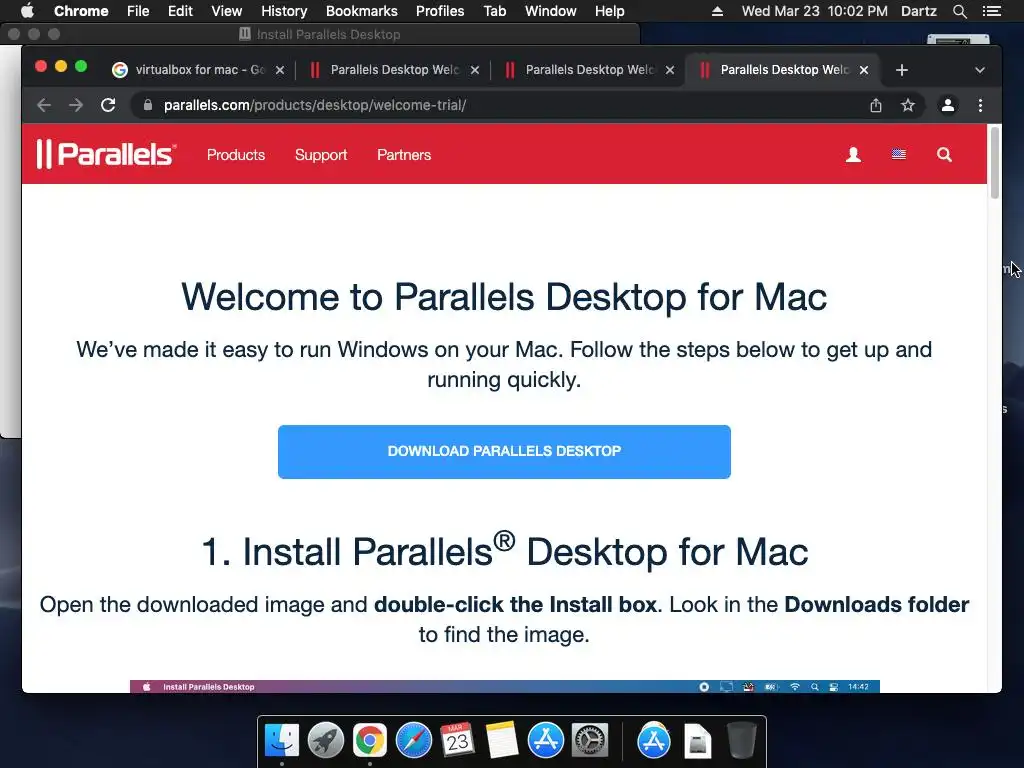Click the Chrome icon in the Dock
This screenshot has height=768, width=1024.
[x=370, y=741]
